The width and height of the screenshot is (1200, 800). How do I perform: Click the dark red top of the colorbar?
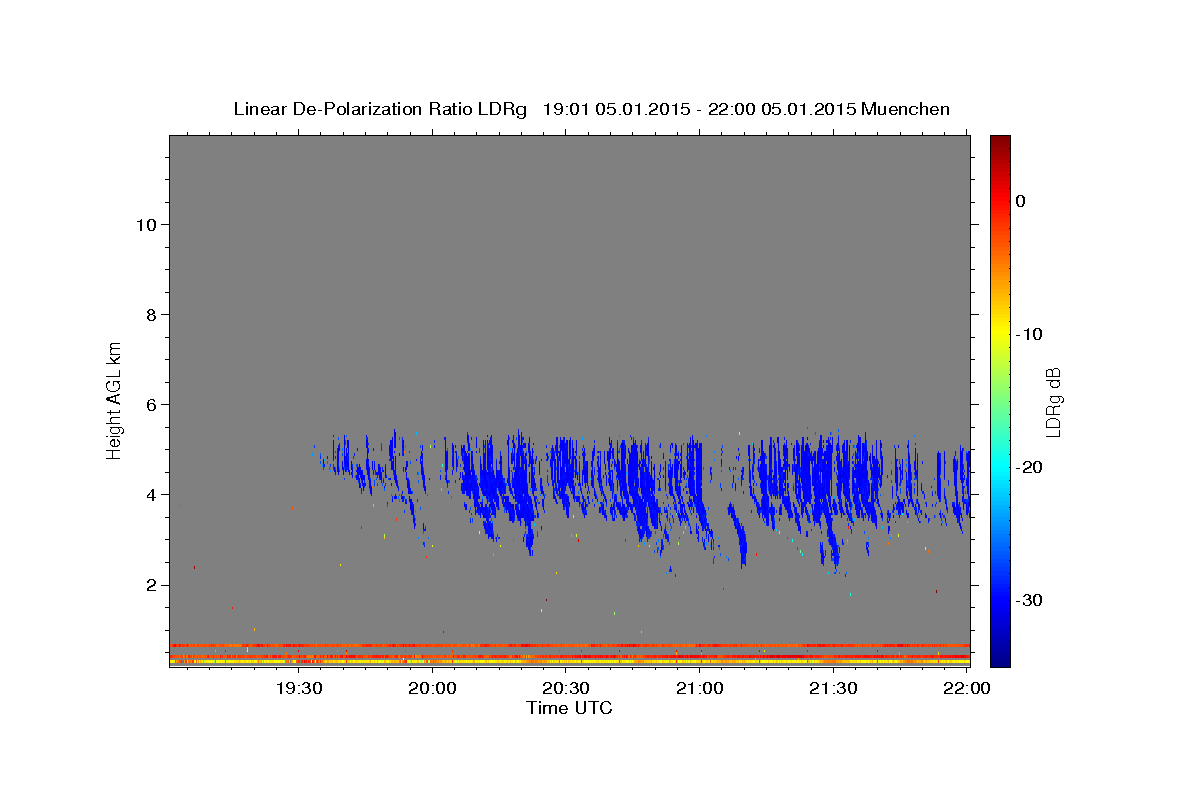tap(1000, 145)
